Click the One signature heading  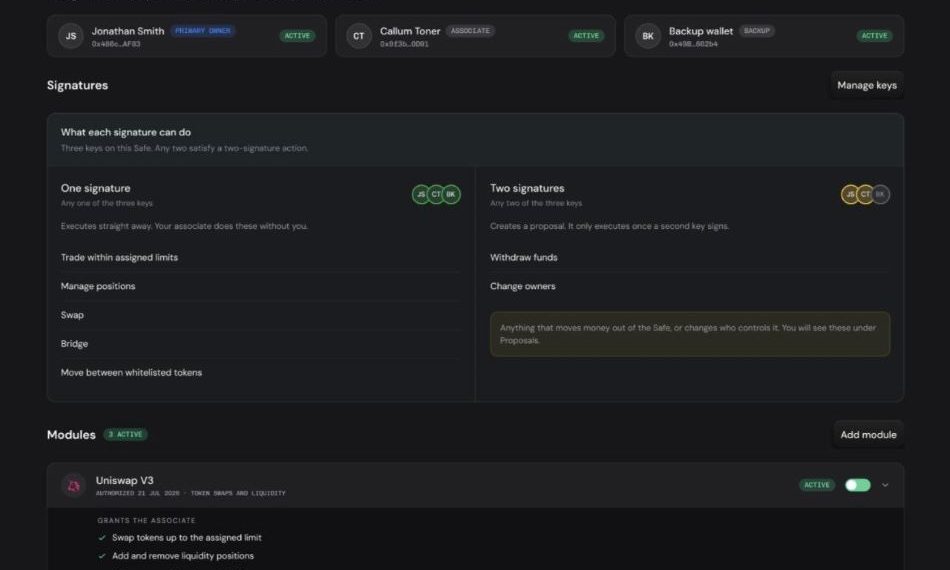pyautogui.click(x=96, y=188)
